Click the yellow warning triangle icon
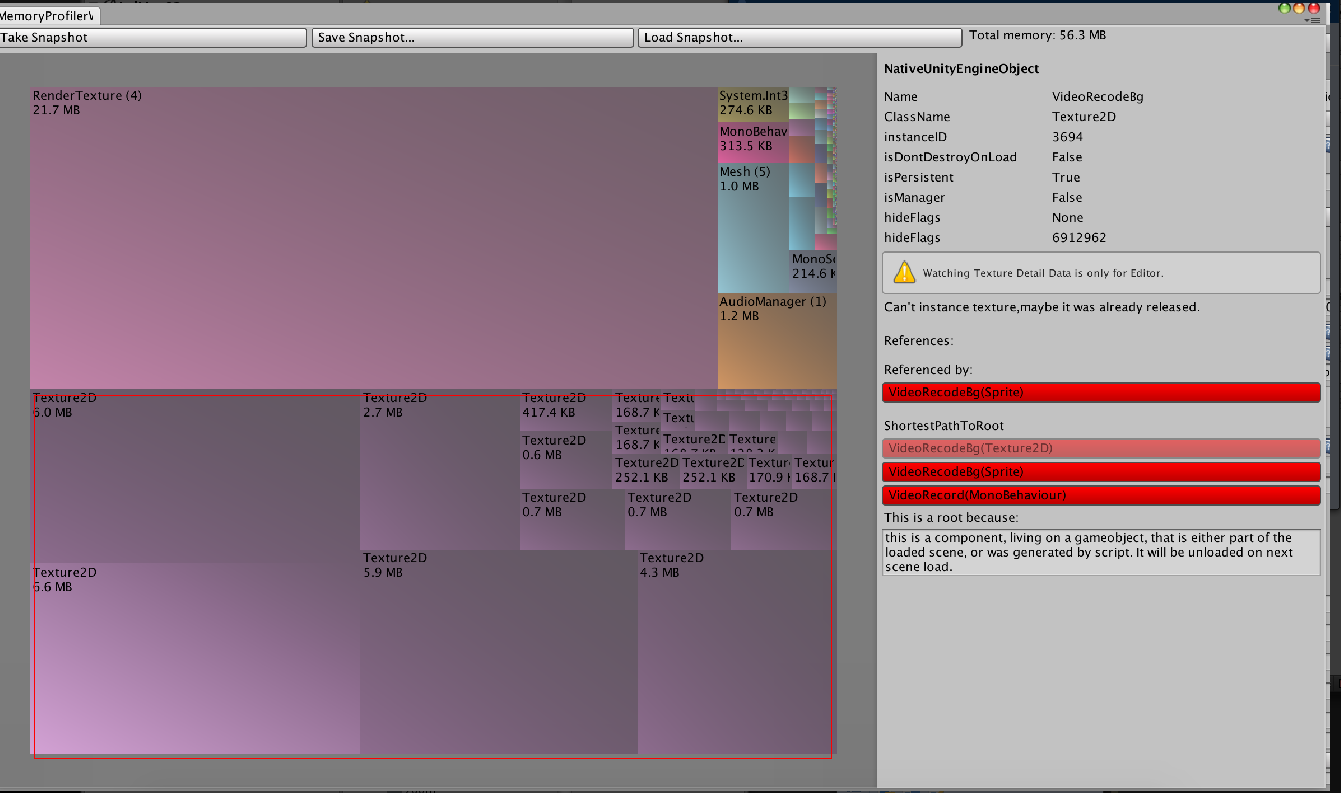Screen dimensions: 1341x793 click(904, 271)
